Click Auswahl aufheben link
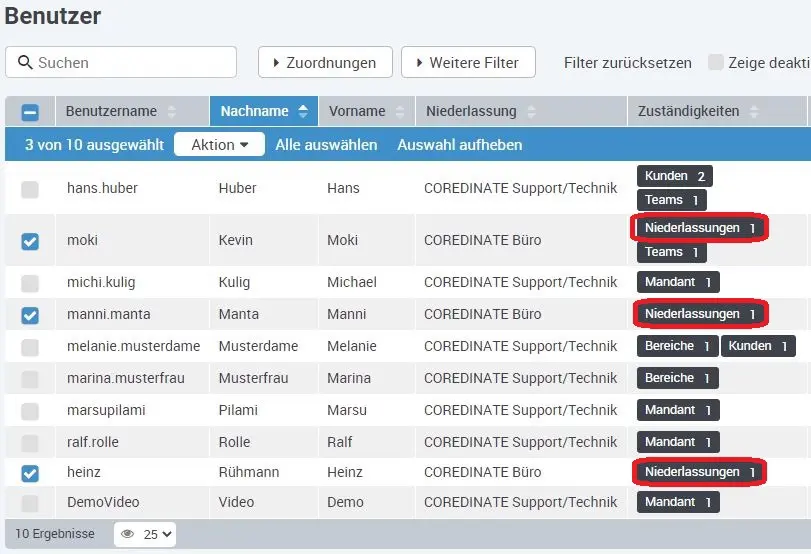The height and width of the screenshot is (554, 811). [459, 145]
